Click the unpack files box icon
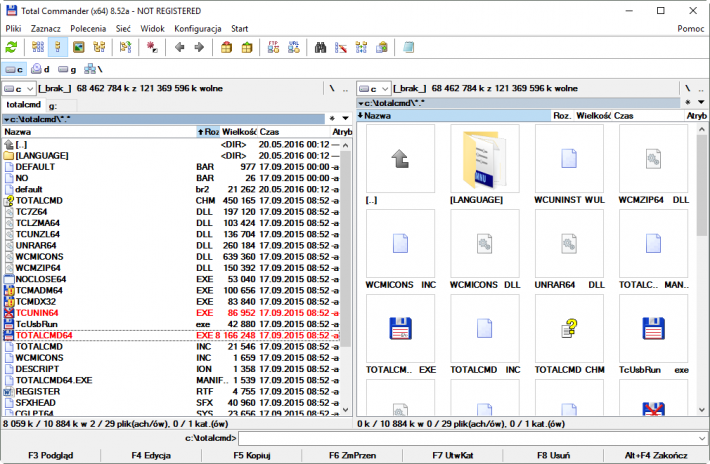 tap(247, 47)
